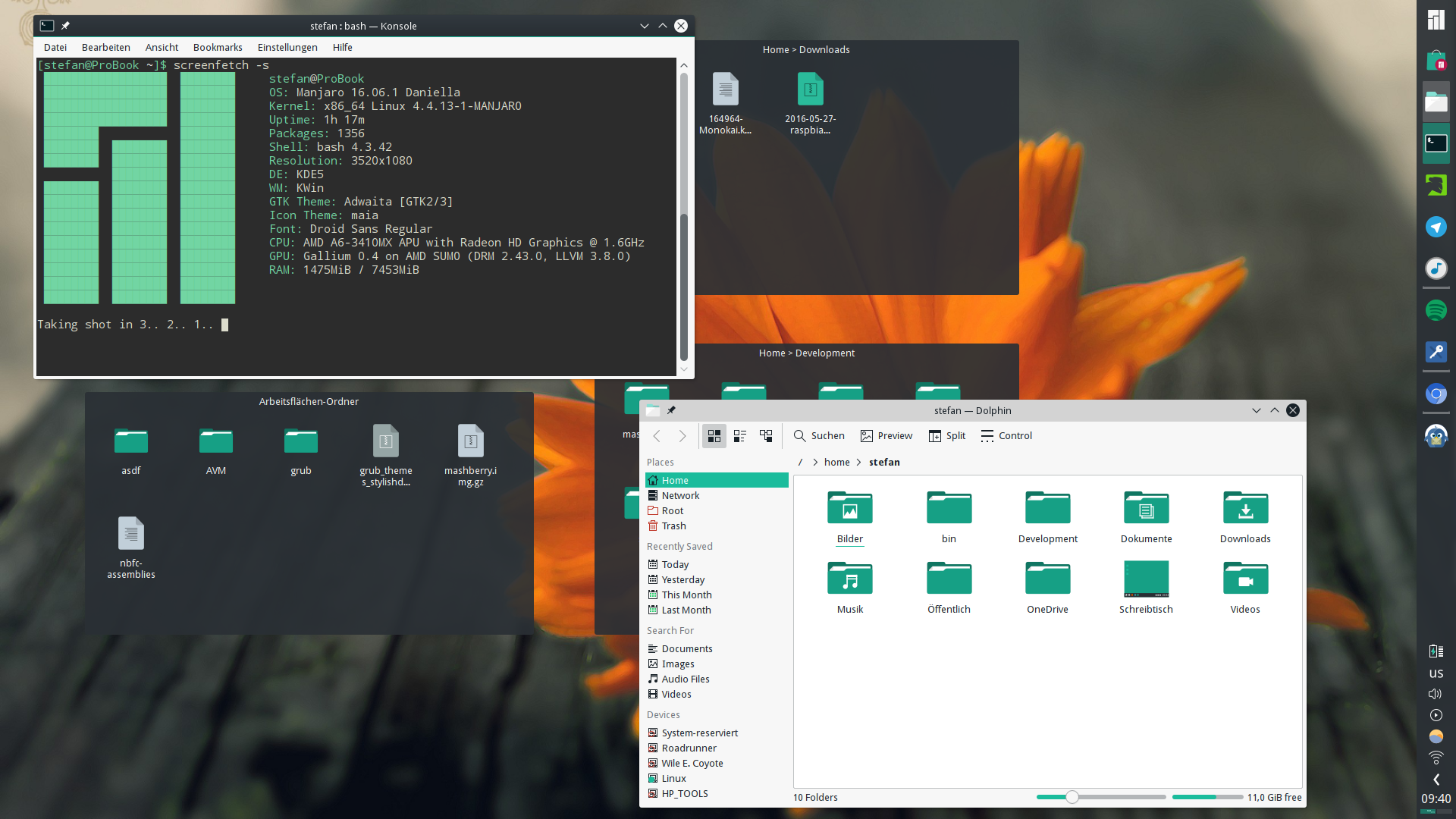Open the Bookmarks menu in Konsole
Image resolution: width=1456 pixels, height=819 pixels.
pos(218,47)
